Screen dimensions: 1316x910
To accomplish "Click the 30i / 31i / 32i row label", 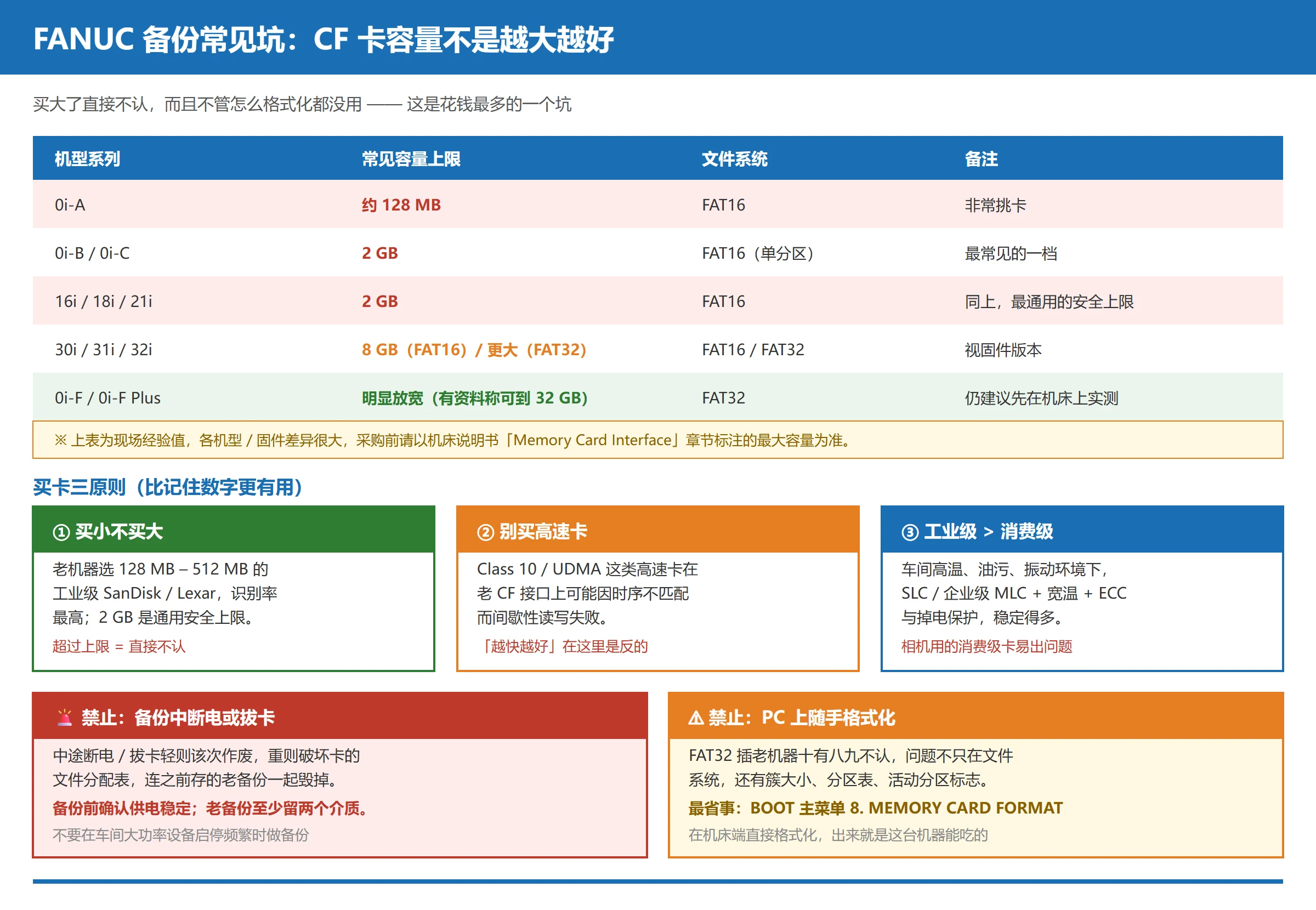I will (104, 350).
